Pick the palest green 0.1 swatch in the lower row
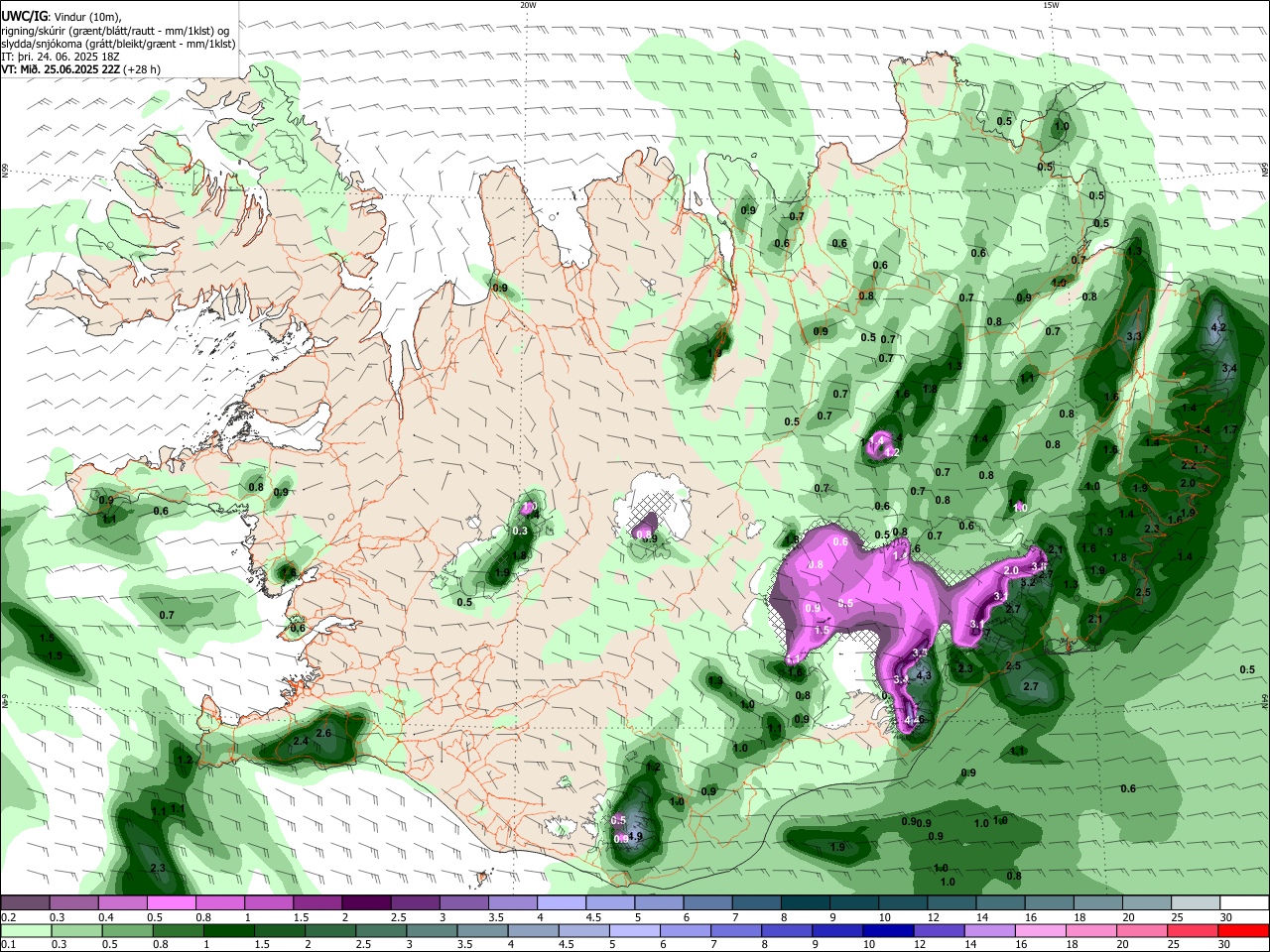Screen dimensions: 1270x952 coord(25,930)
